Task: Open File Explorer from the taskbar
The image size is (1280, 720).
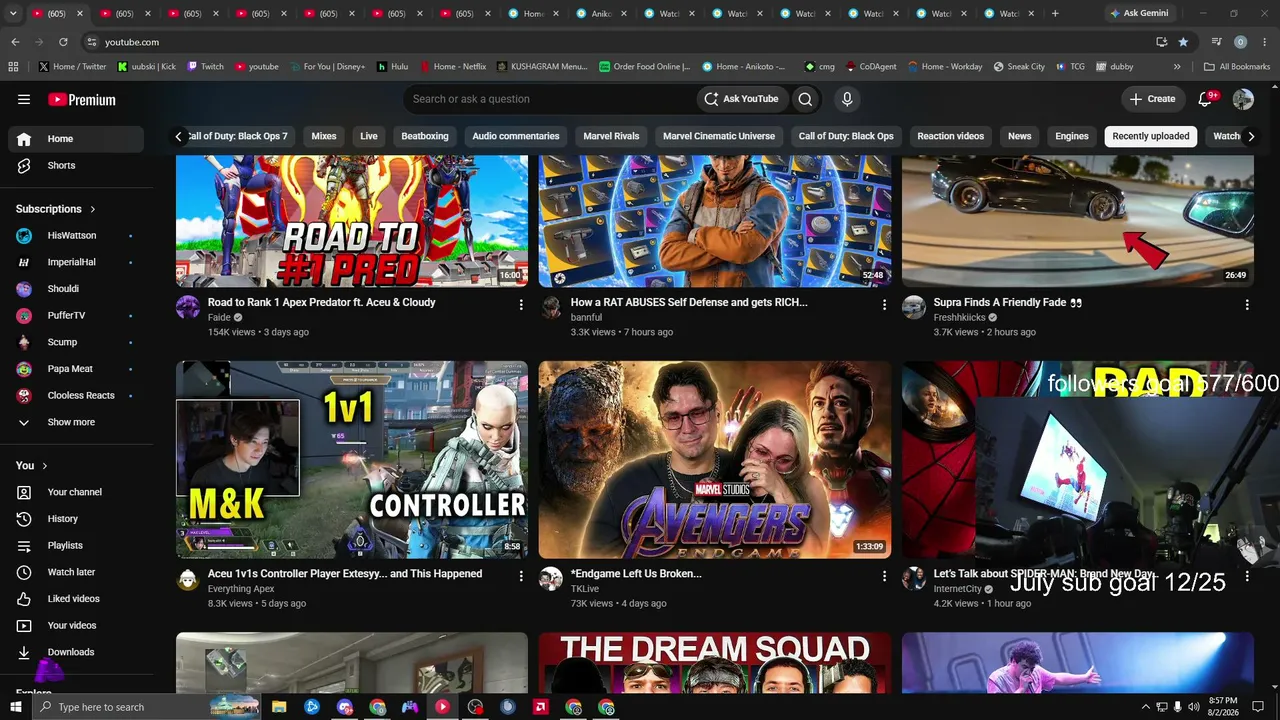Action: 279,707
